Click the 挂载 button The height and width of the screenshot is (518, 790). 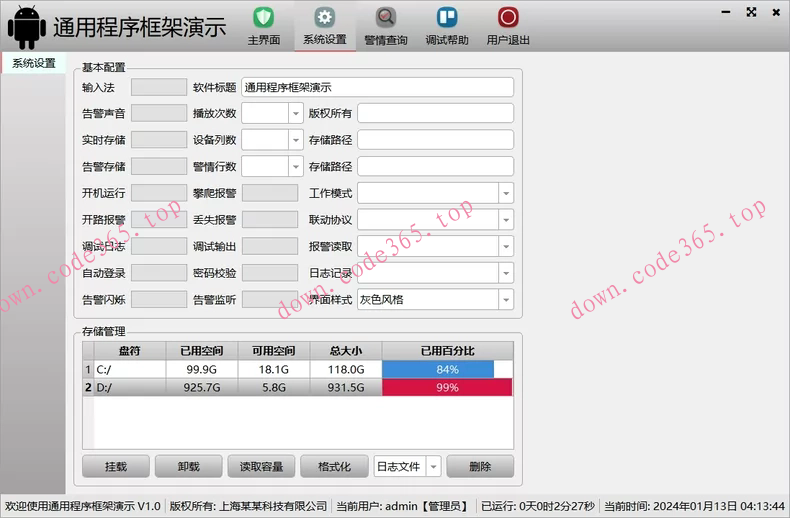pyautogui.click(x=116, y=467)
